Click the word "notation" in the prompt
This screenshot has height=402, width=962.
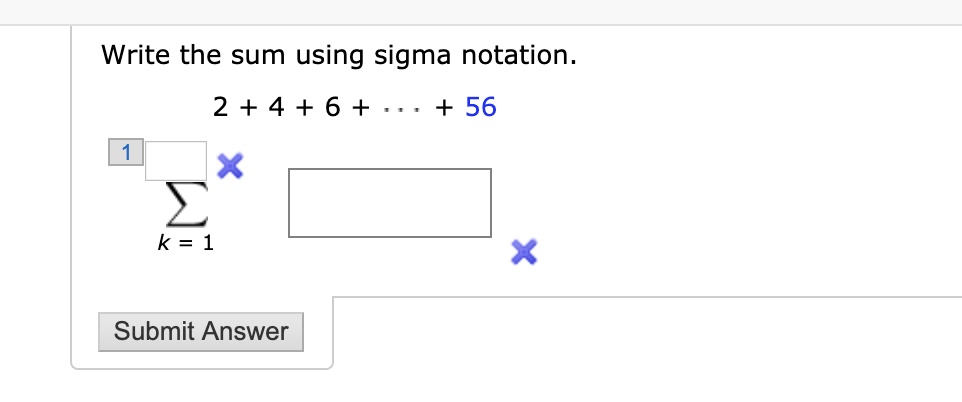point(519,56)
